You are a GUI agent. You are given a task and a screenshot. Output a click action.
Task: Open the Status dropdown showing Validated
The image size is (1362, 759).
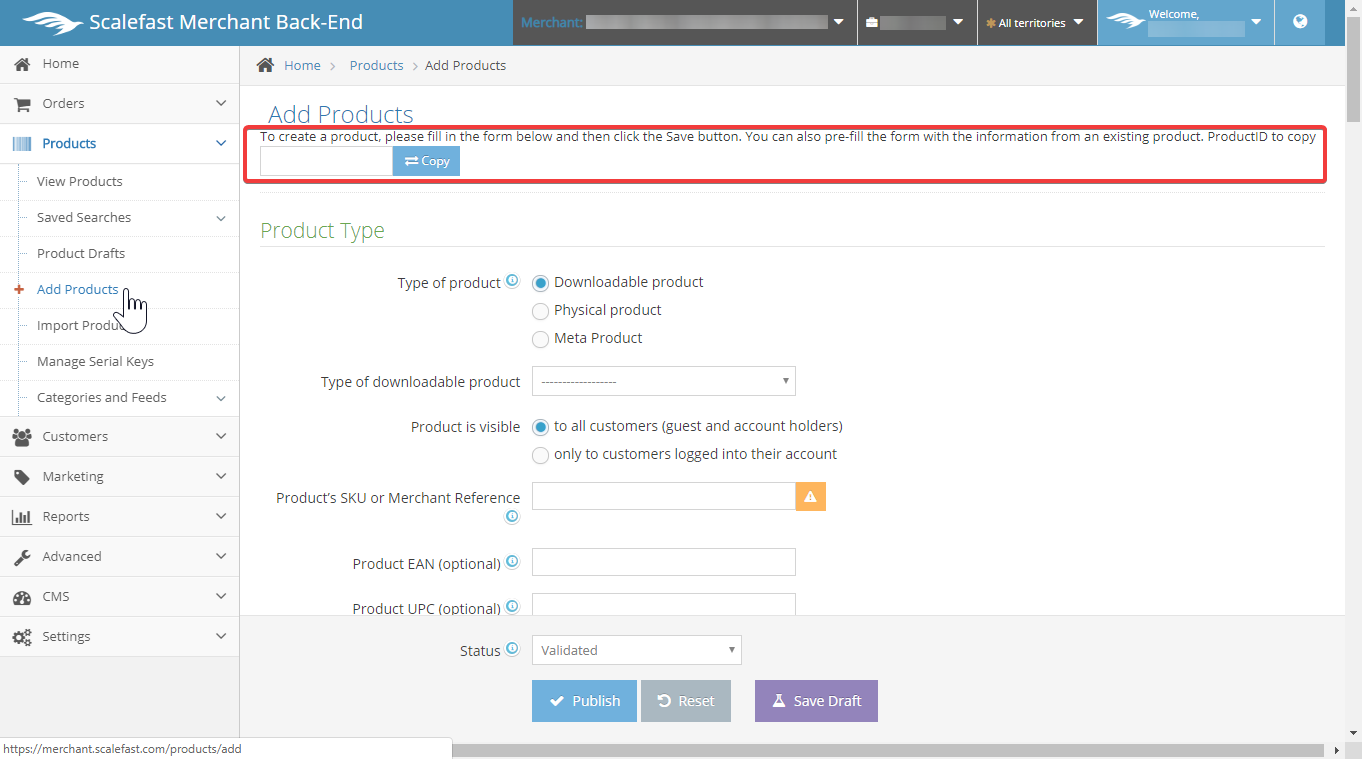pos(636,650)
